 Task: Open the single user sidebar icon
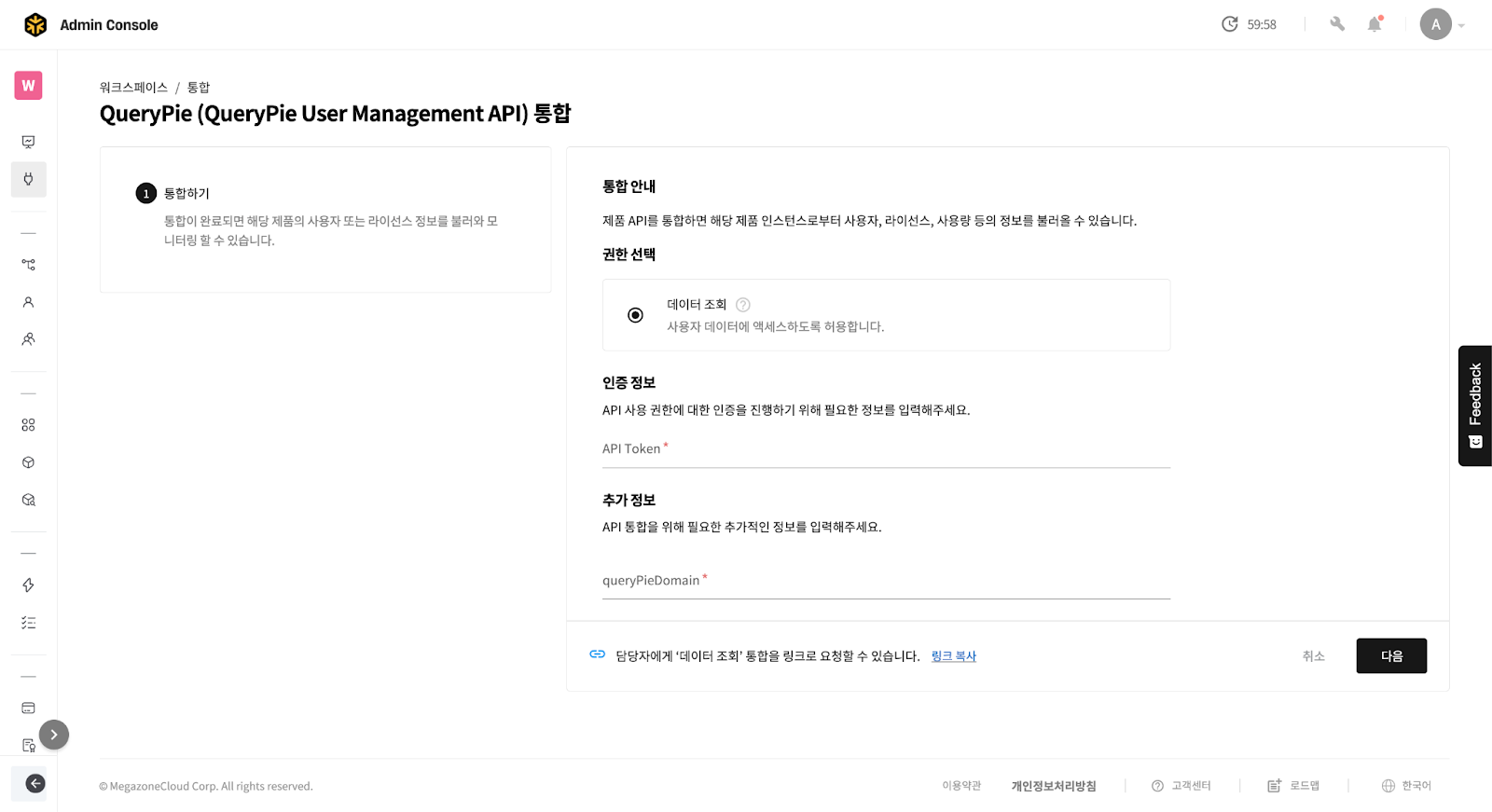pos(29,302)
